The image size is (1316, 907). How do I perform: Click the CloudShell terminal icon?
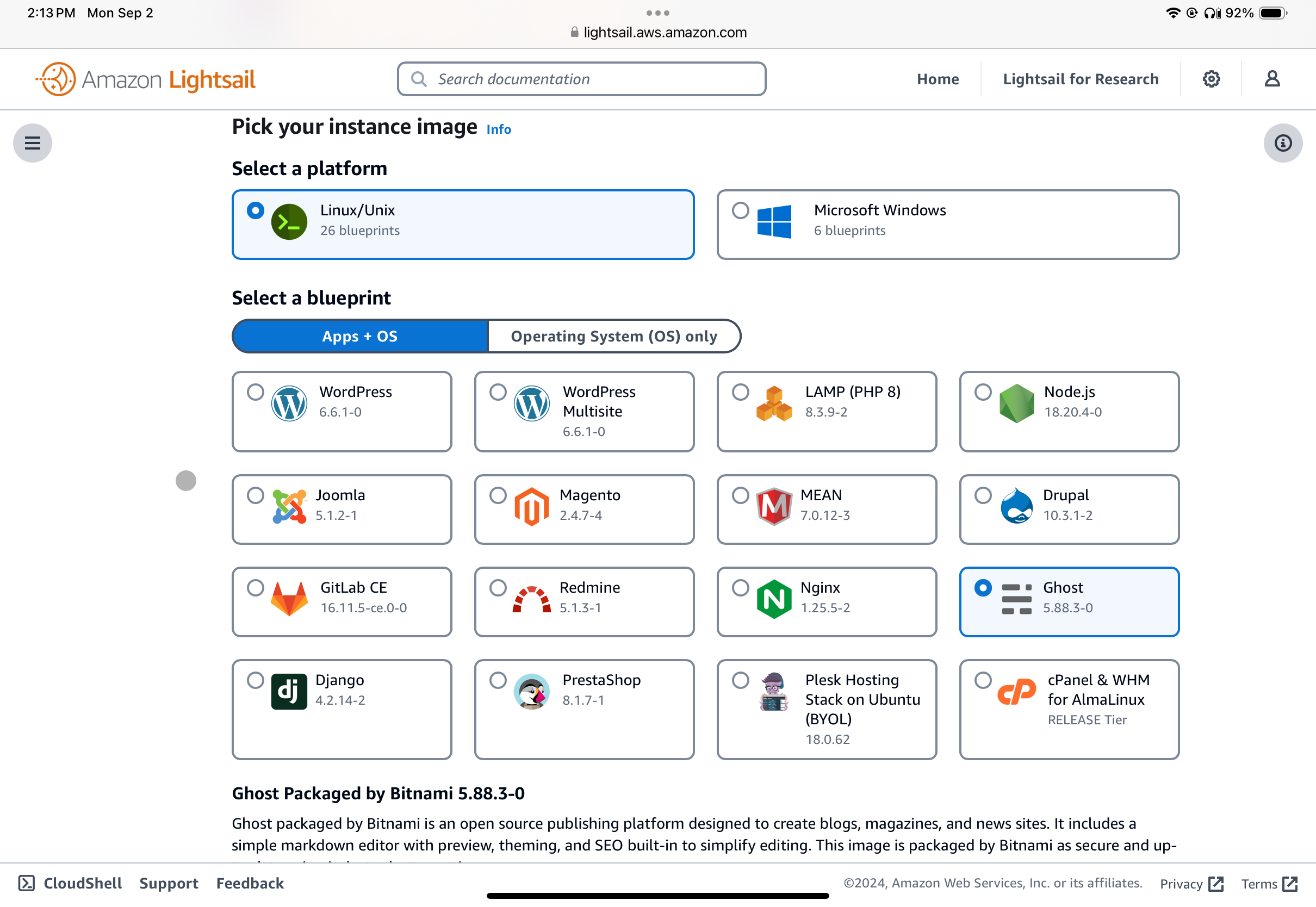click(x=27, y=883)
